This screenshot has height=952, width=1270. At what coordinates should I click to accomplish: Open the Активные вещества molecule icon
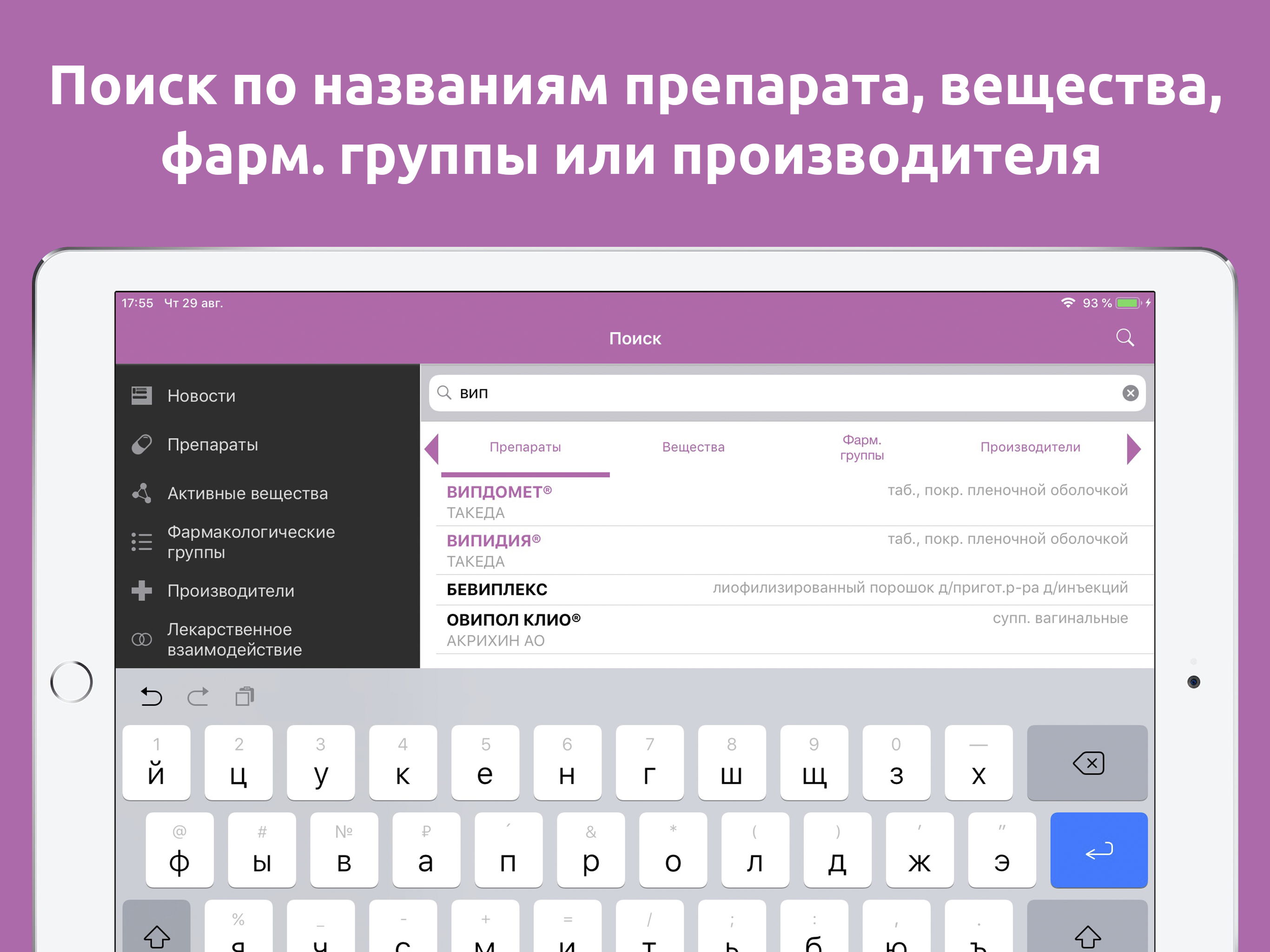141,493
